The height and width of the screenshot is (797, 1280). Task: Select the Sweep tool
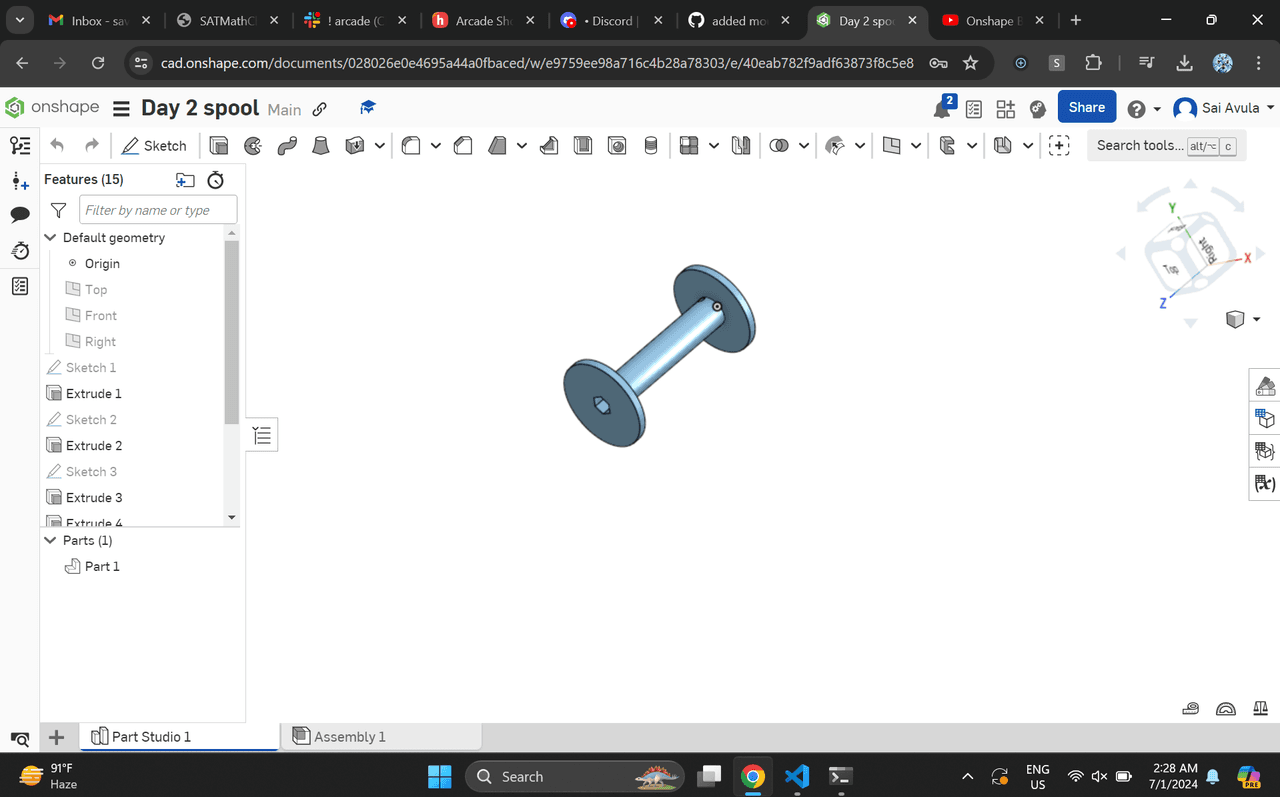pyautogui.click(x=287, y=146)
